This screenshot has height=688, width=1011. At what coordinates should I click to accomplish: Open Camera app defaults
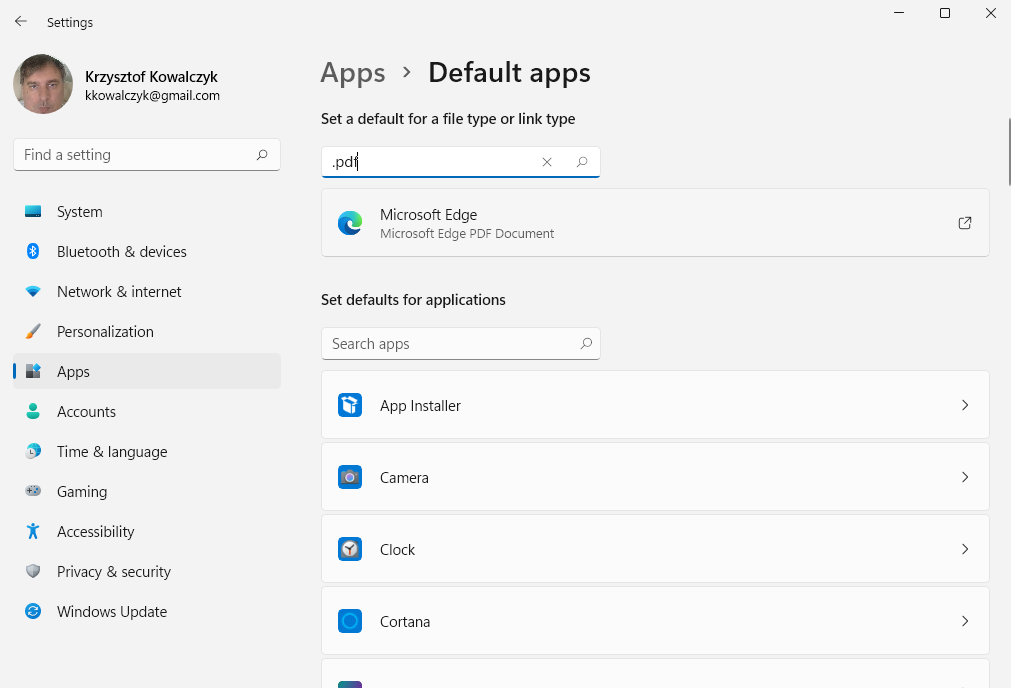click(x=655, y=477)
